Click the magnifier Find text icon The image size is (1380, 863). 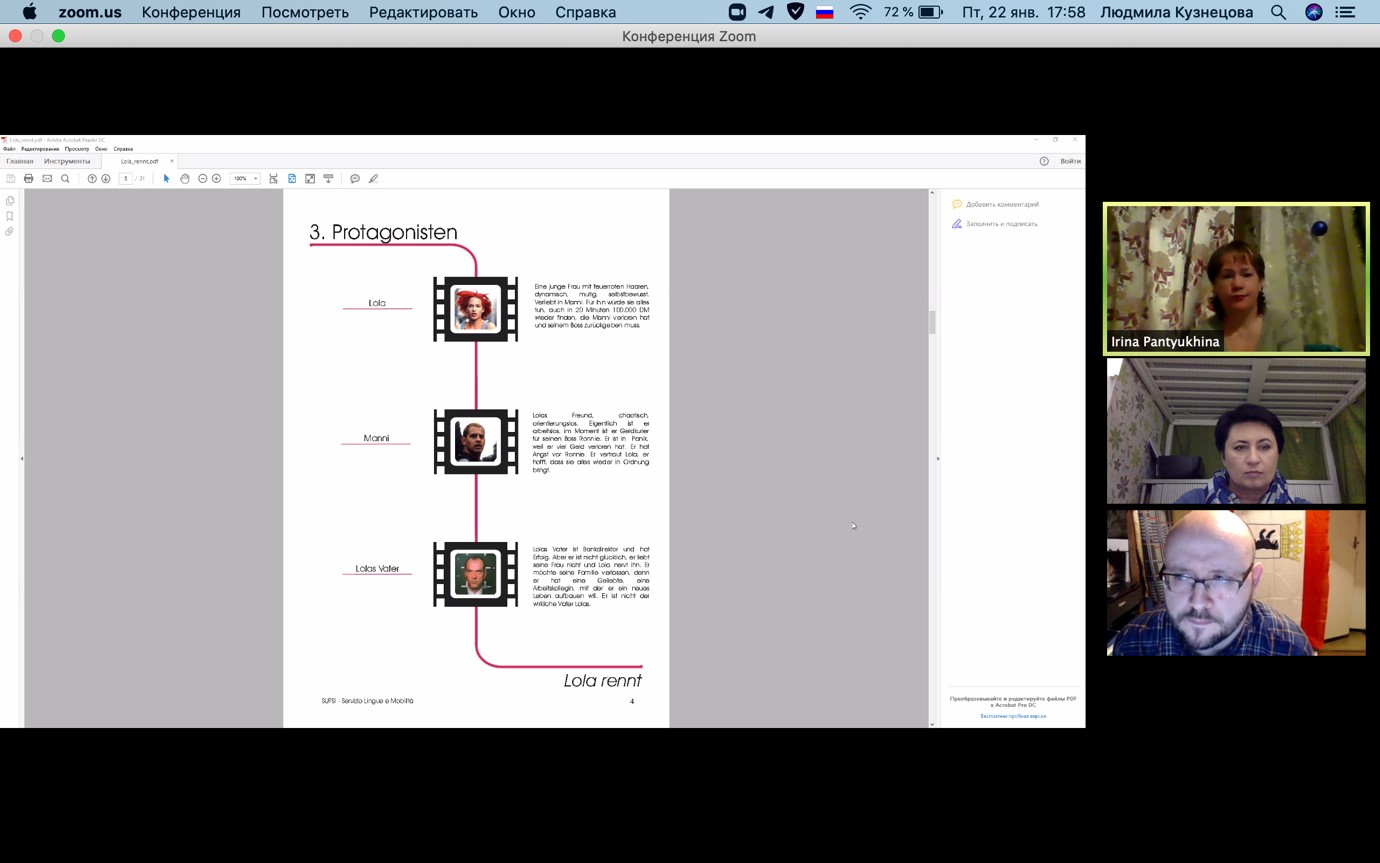click(65, 179)
